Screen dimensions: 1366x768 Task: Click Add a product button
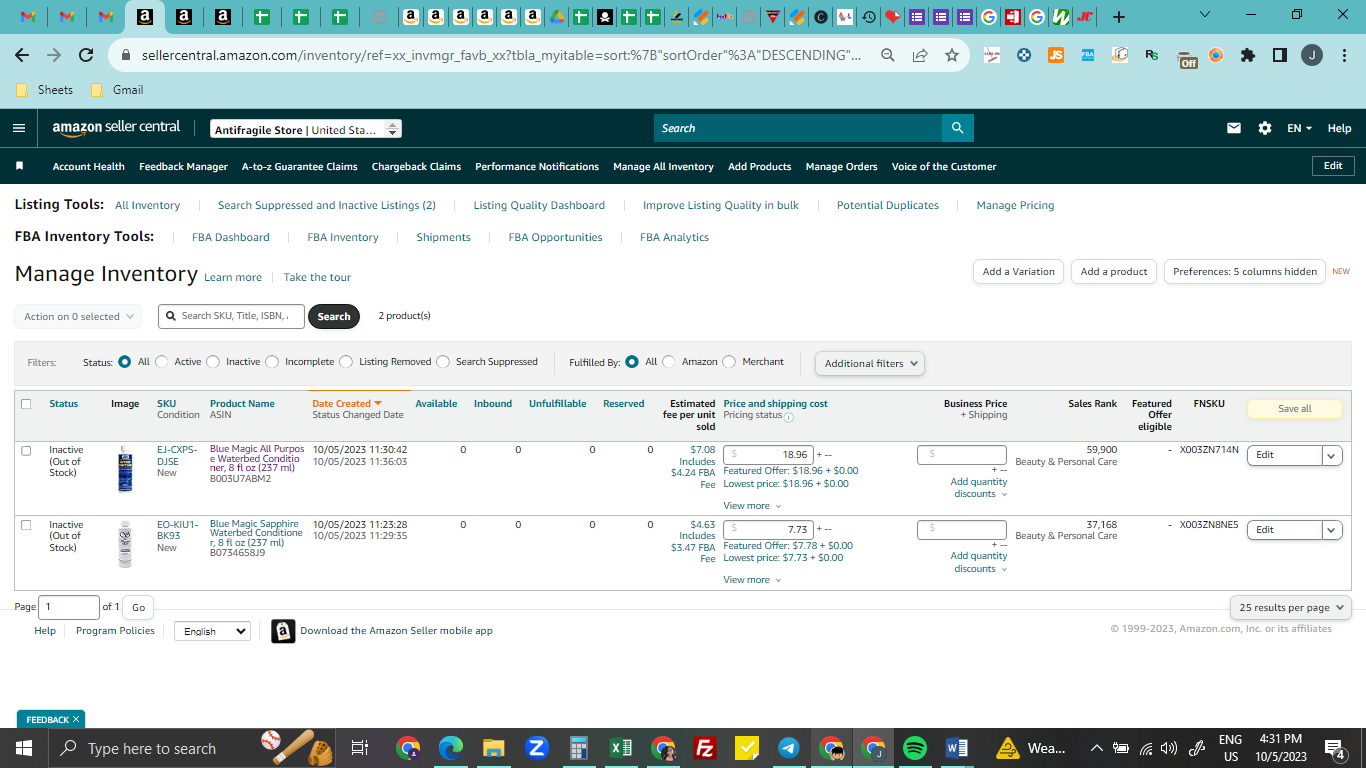(1114, 272)
